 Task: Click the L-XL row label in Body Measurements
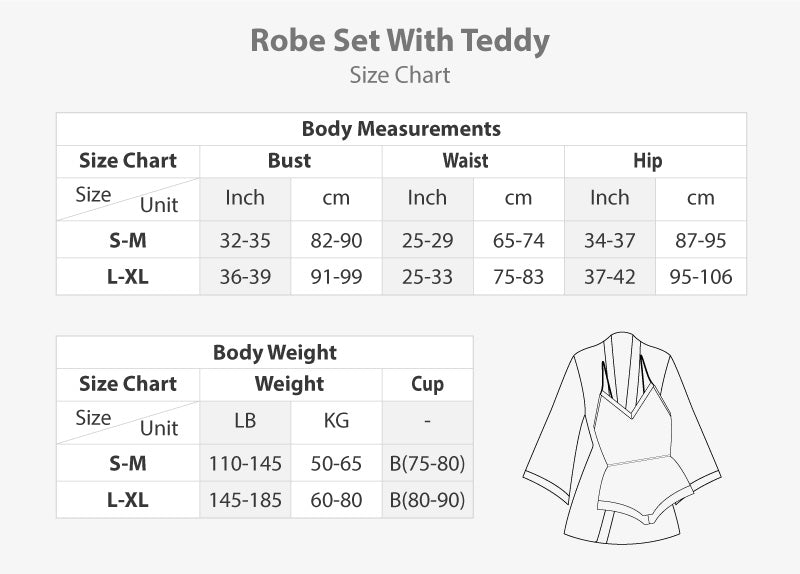point(127,277)
